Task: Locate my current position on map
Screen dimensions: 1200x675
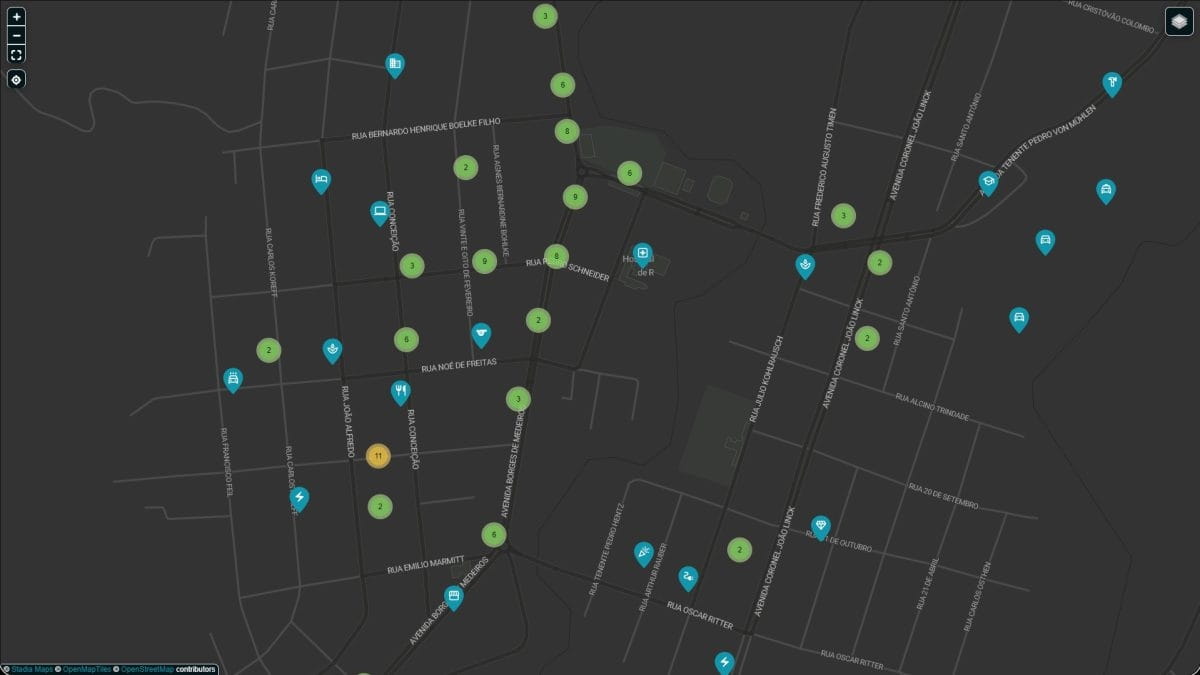Action: pyautogui.click(x=16, y=79)
